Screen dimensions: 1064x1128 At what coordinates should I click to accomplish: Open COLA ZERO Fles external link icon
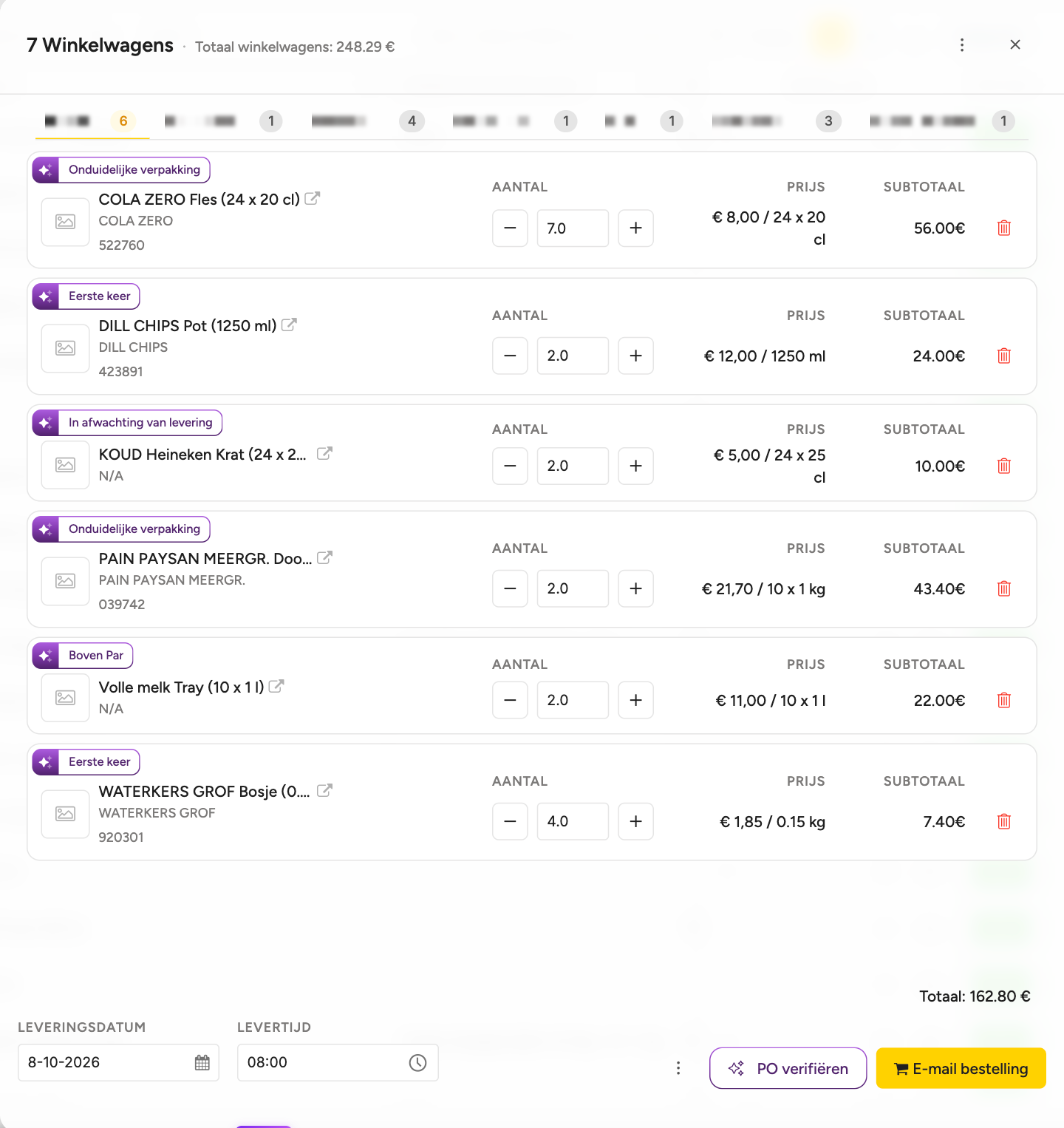point(312,198)
